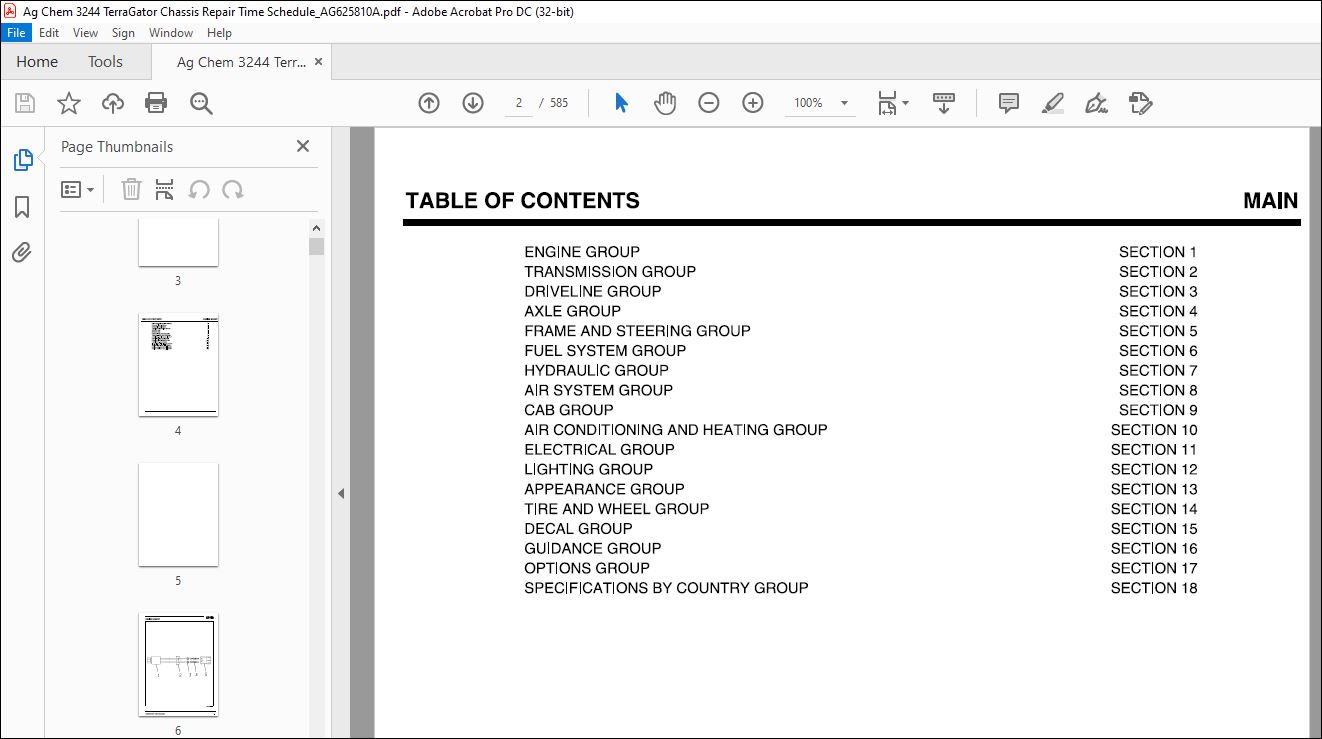The width and height of the screenshot is (1322, 739).
Task: Open Page Thumbnails panel icon in sidebar
Action: pyautogui.click(x=22, y=160)
